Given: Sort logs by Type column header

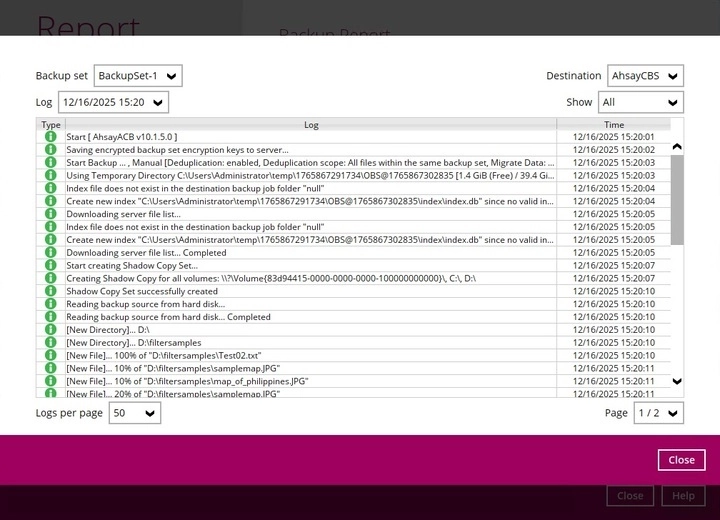Looking at the screenshot, I should click(x=51, y=125).
